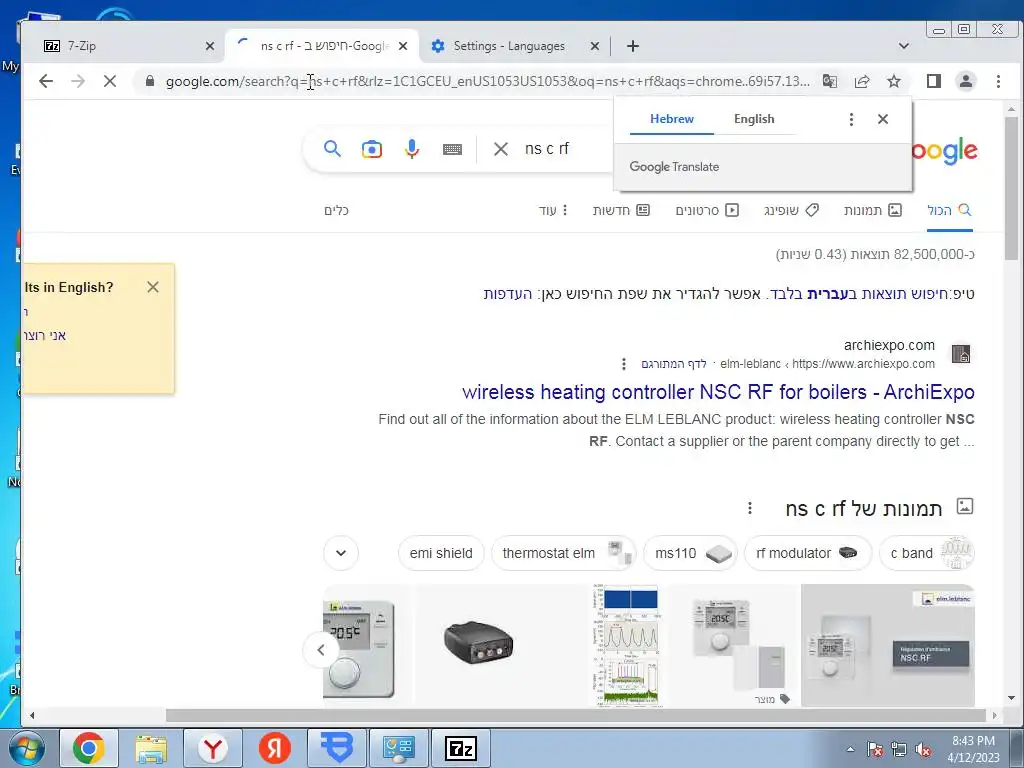The width and height of the screenshot is (1024, 768).
Task: Open image section three-dot options
Action: pos(750,507)
